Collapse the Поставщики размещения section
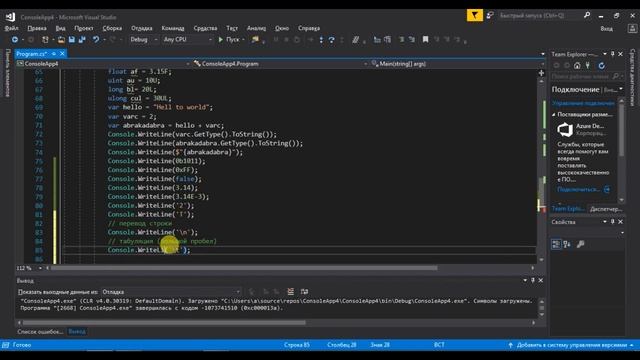Image resolution: width=640 pixels, height=360 pixels. click(x=554, y=115)
